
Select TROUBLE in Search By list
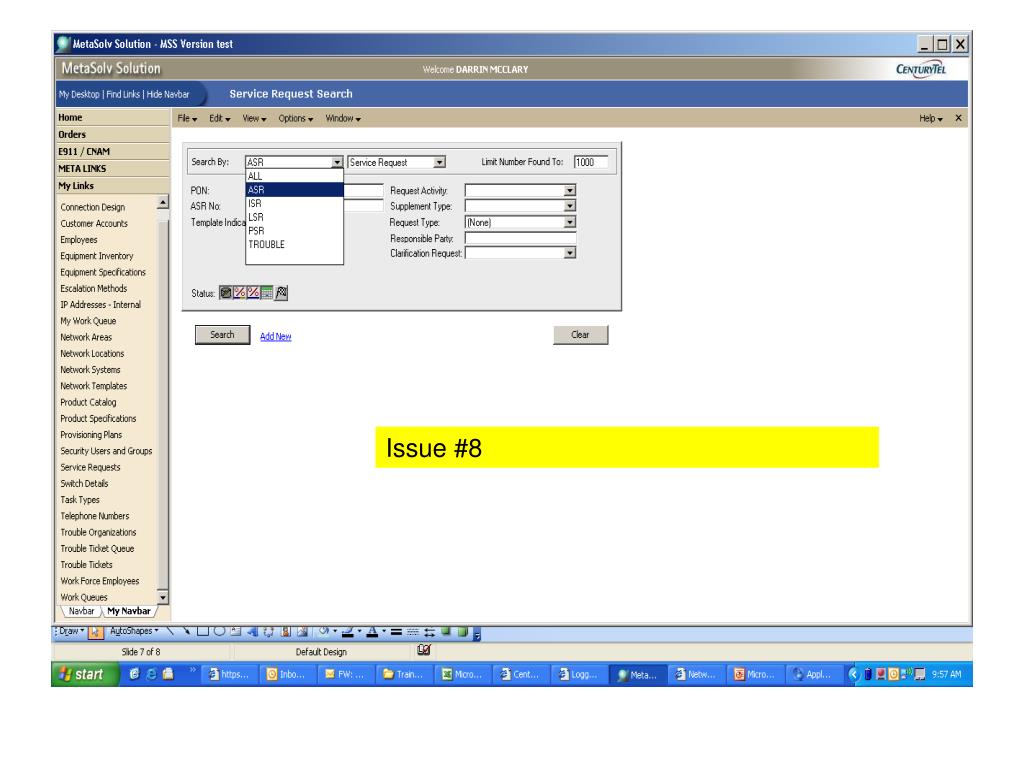point(295,244)
